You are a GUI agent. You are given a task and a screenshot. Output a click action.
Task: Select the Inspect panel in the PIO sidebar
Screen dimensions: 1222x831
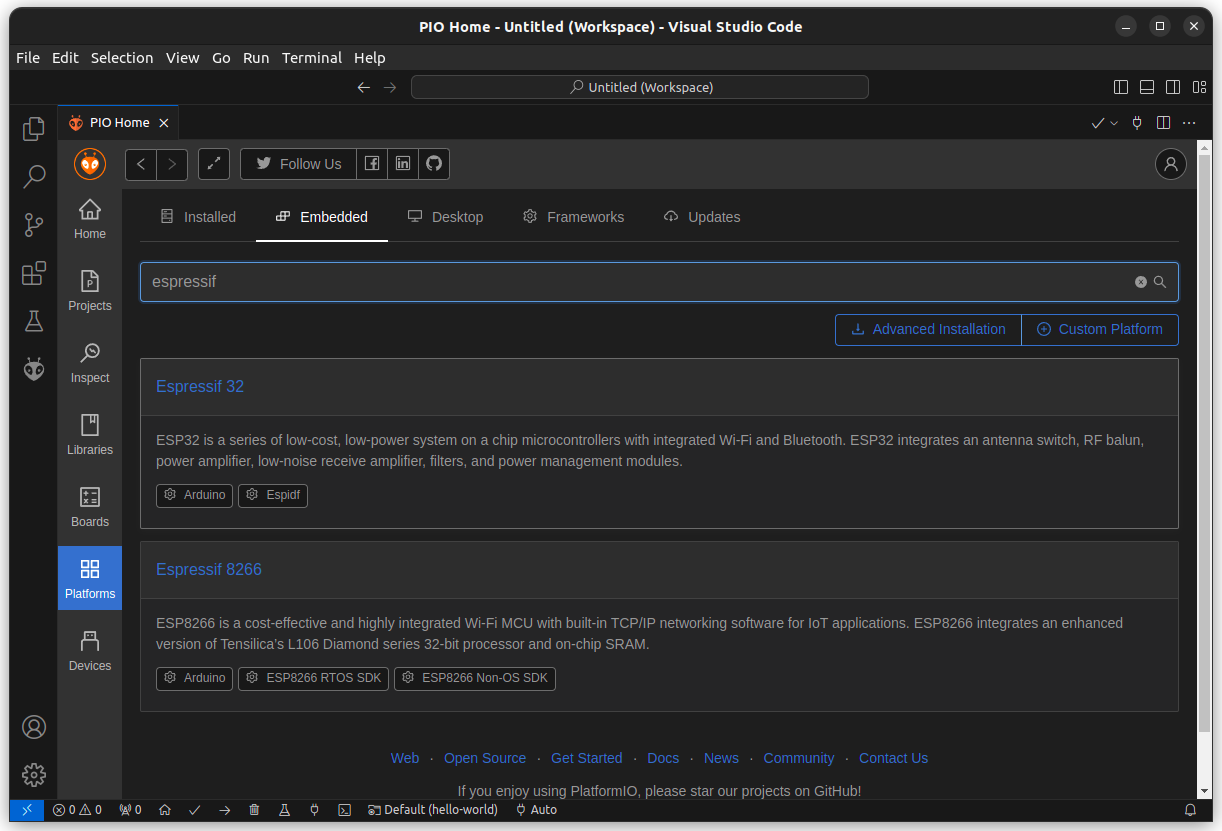pos(89,360)
